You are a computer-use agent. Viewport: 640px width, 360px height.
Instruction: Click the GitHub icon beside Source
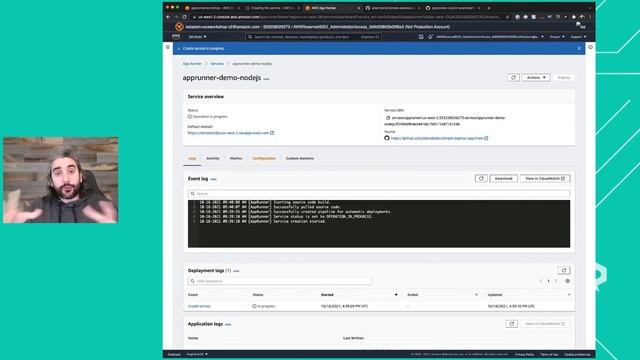[x=387, y=138]
